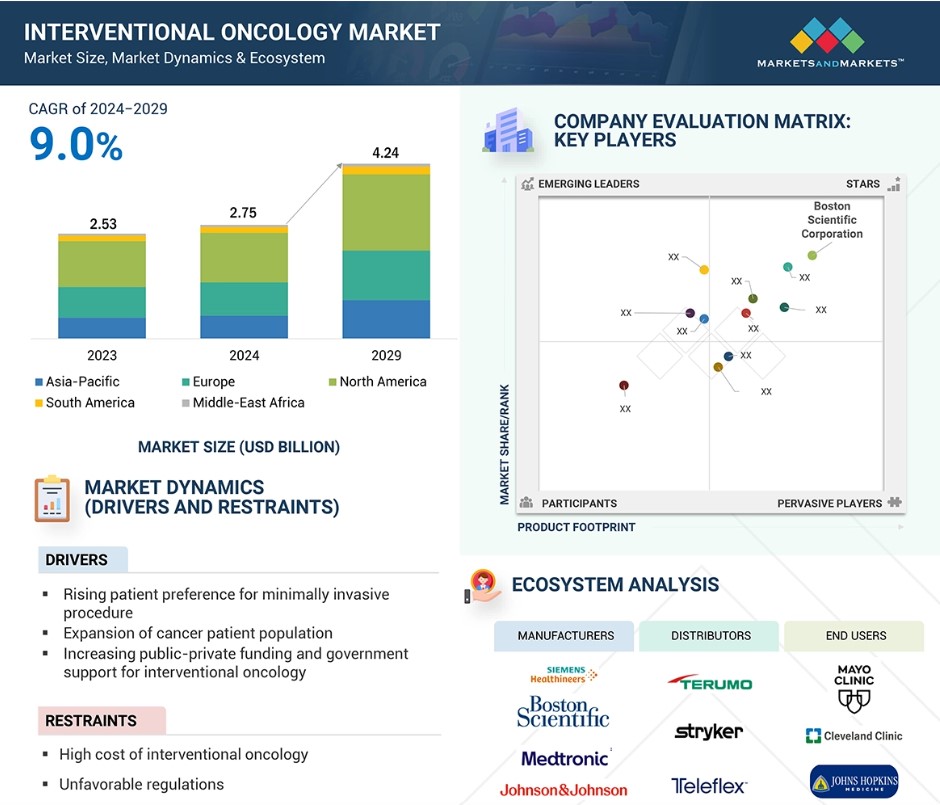Click the Johnson & Johnson logo
The width and height of the screenshot is (940, 805).
click(x=564, y=790)
